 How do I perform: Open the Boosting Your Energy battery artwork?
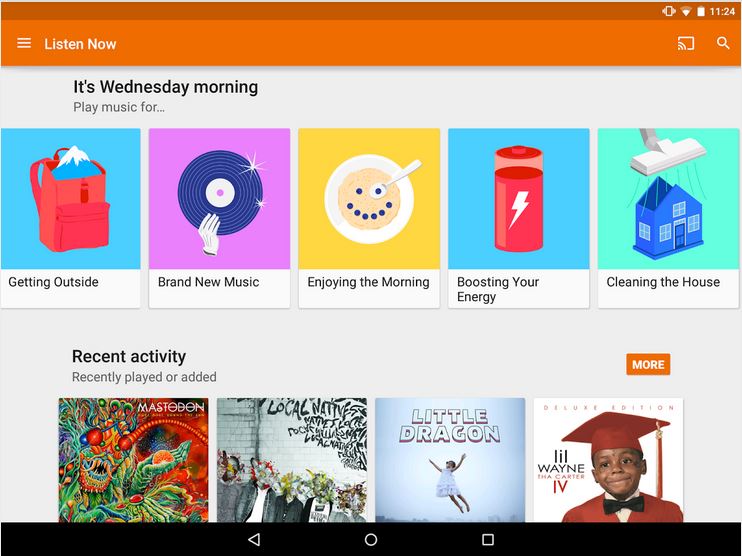click(x=519, y=198)
